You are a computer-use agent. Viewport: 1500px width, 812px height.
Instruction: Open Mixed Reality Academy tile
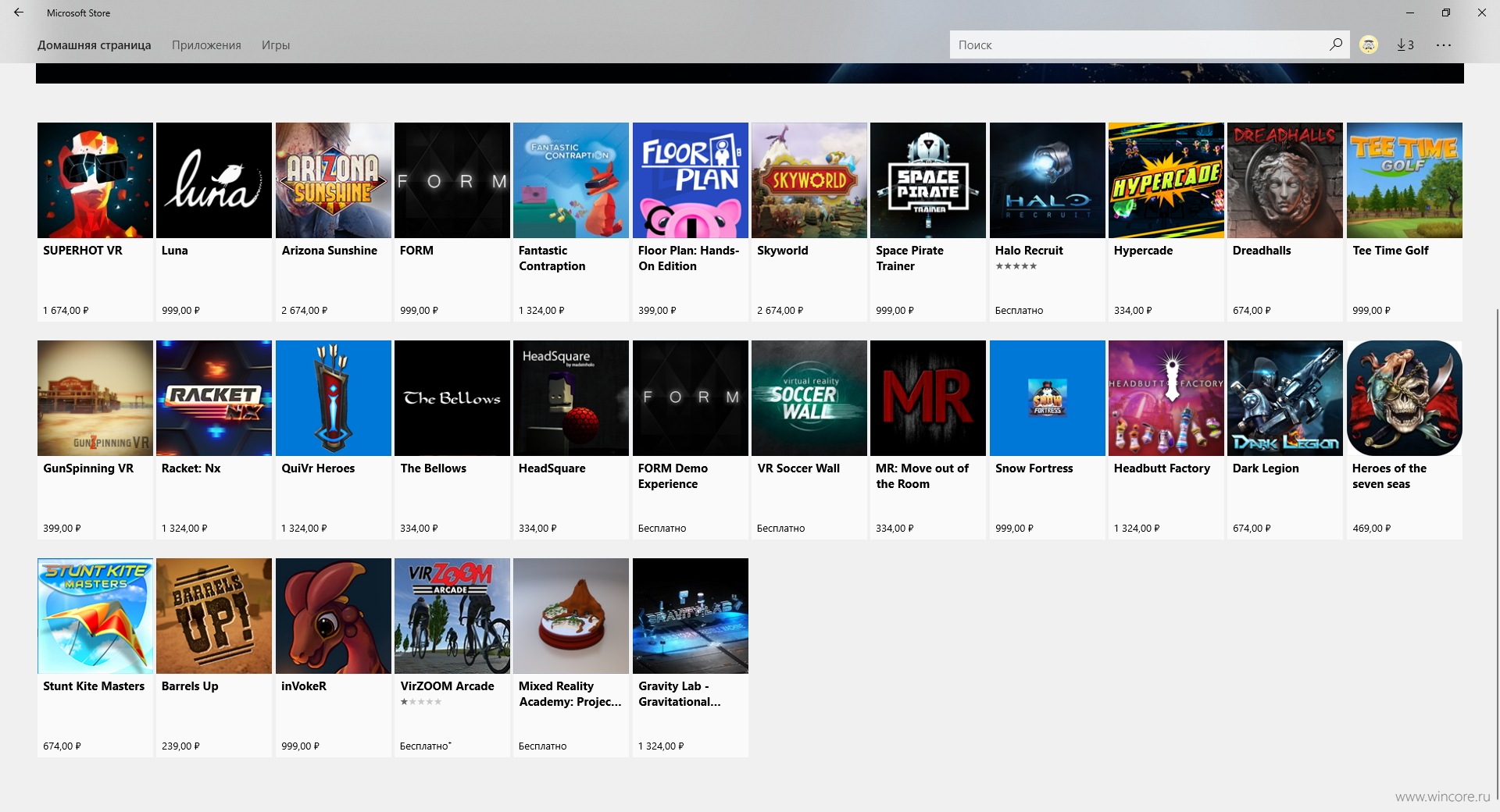click(571, 657)
